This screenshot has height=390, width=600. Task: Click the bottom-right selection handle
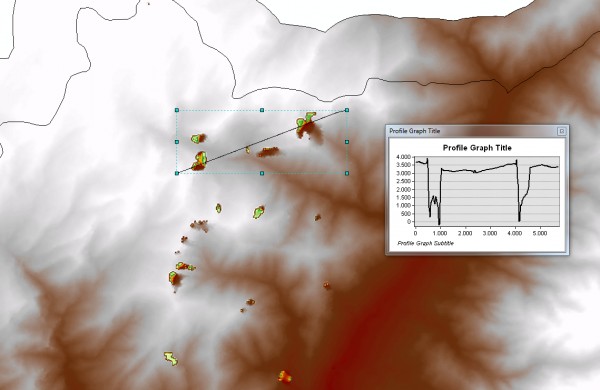pos(347,173)
